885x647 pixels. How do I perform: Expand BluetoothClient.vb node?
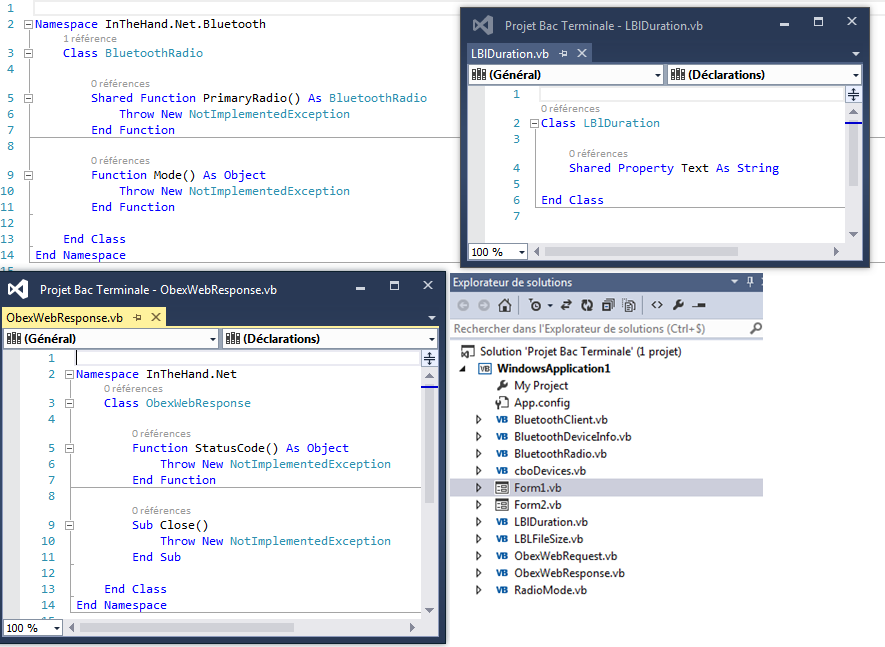(x=479, y=419)
